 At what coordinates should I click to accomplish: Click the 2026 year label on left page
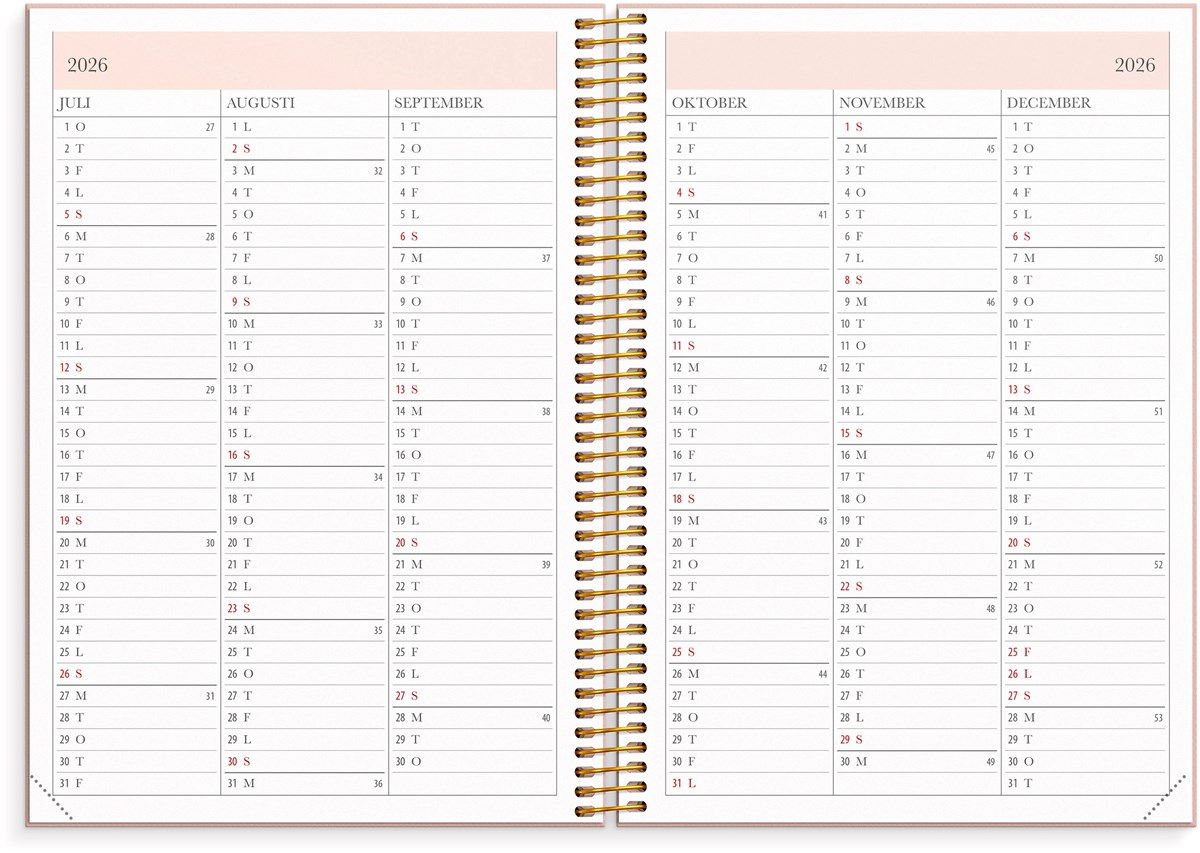pyautogui.click(x=87, y=66)
